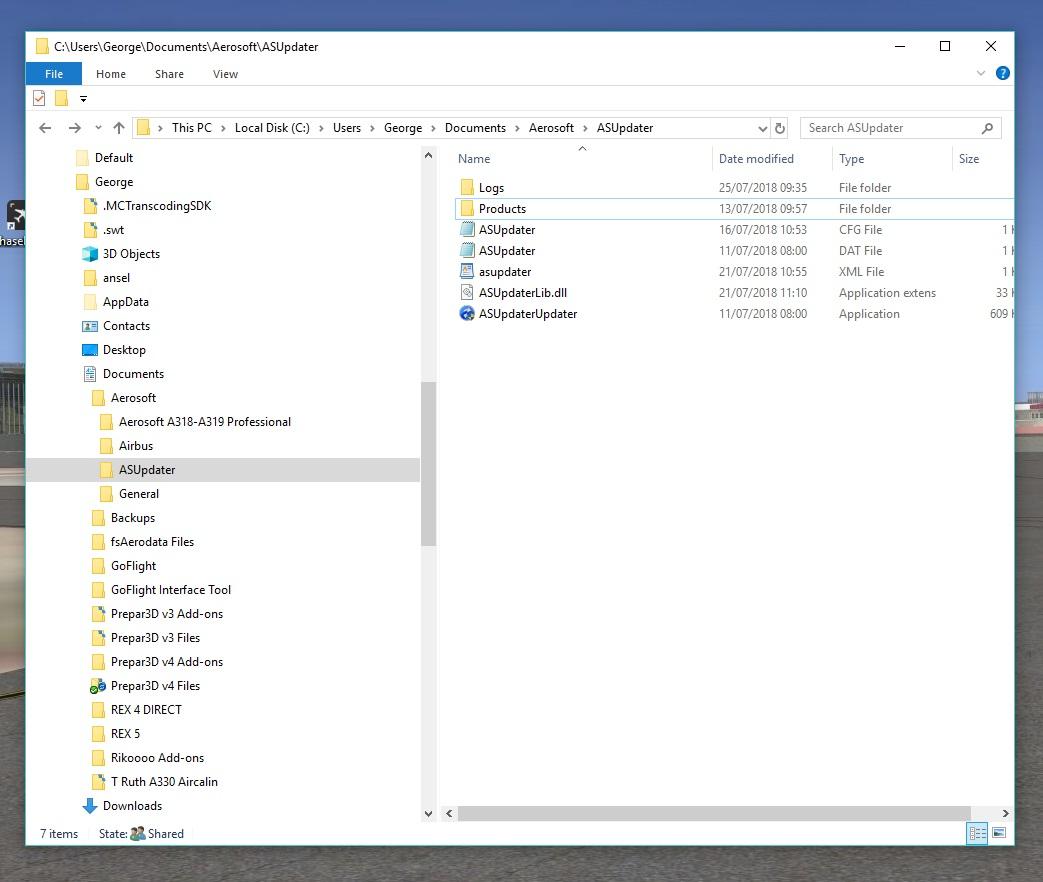Switch to the Share ribbon tab

[x=169, y=74]
